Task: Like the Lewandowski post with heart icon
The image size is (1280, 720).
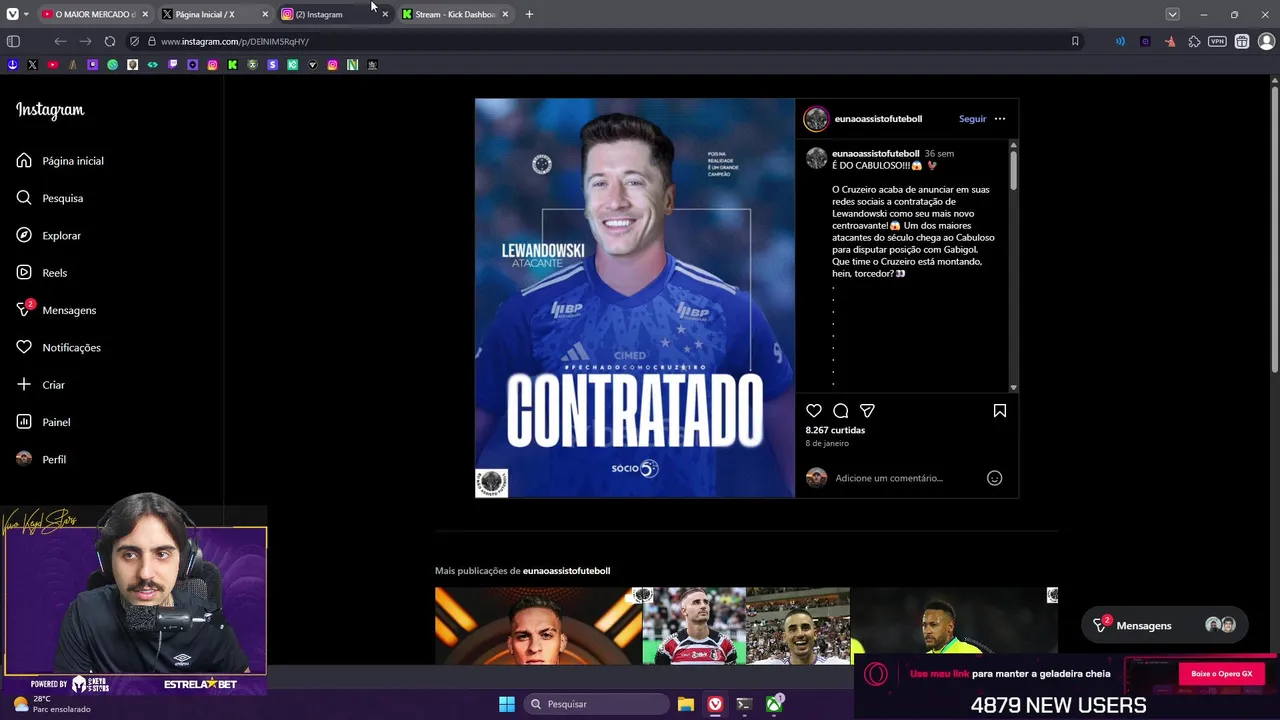Action: (x=814, y=411)
